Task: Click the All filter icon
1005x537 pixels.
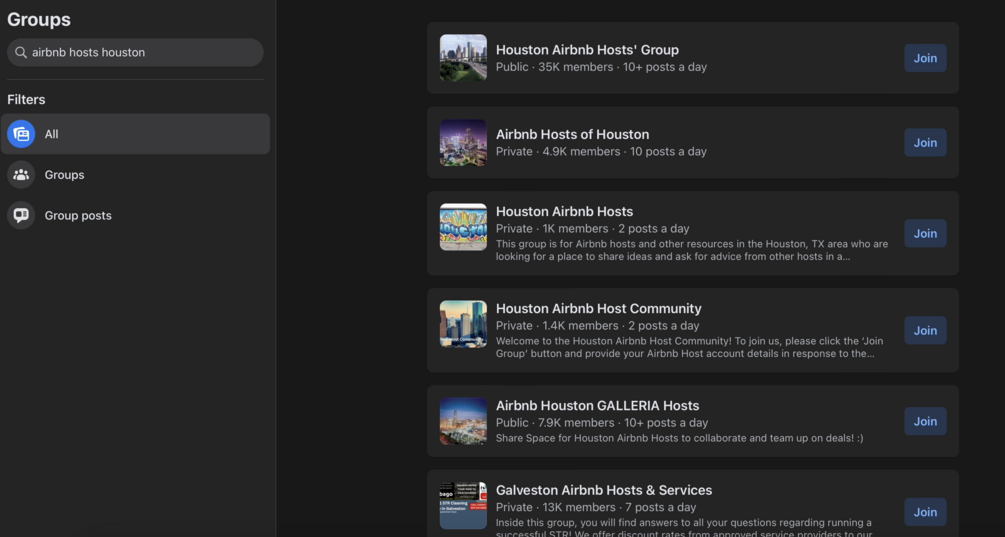Action: click(21, 134)
